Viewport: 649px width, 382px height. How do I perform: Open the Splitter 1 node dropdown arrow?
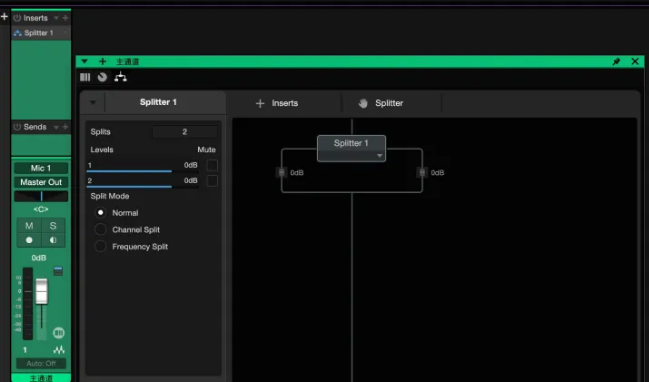[379, 156]
